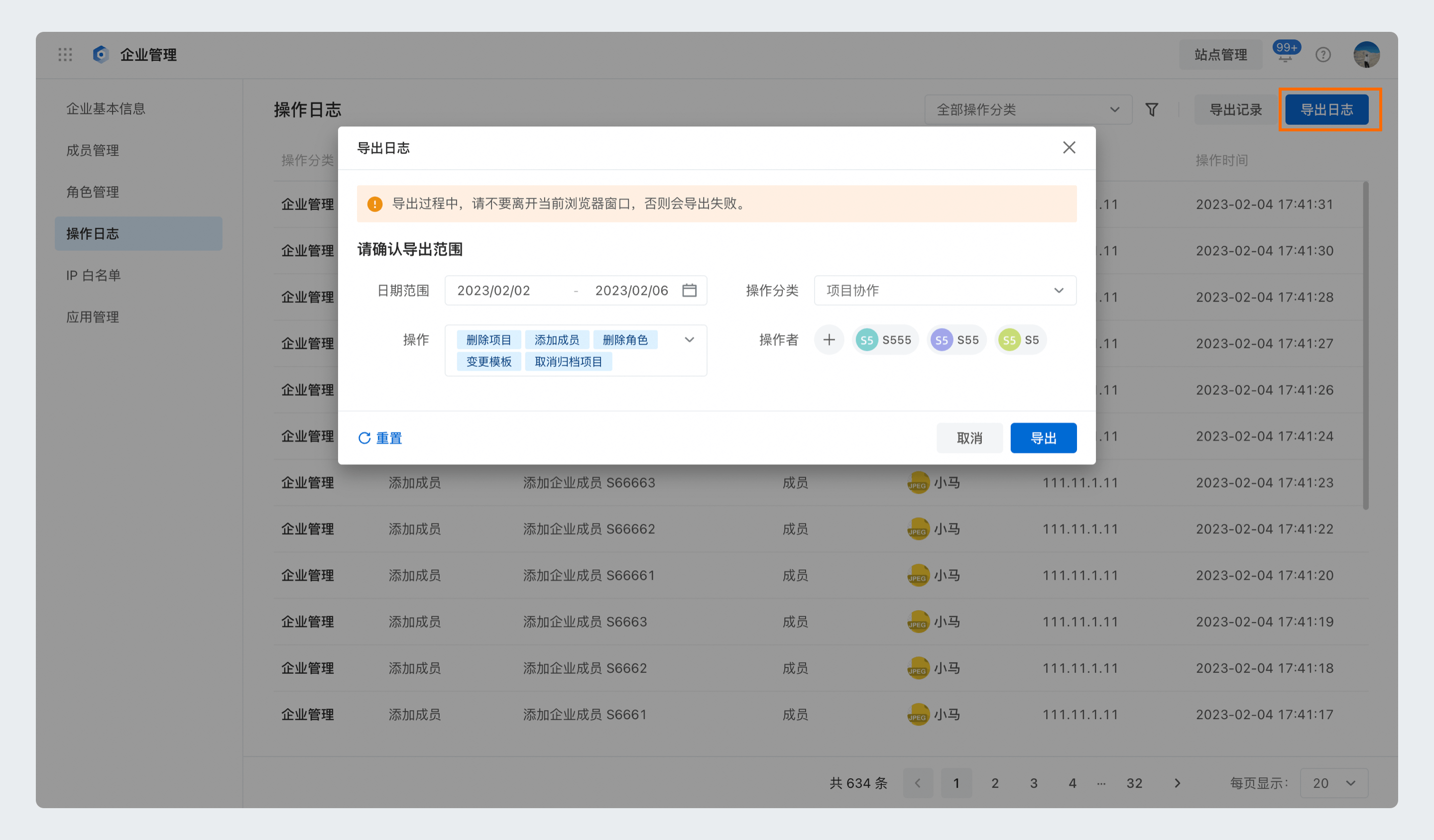The height and width of the screenshot is (840, 1434).
Task: Click the 操作时间 column header
Action: (x=1221, y=160)
